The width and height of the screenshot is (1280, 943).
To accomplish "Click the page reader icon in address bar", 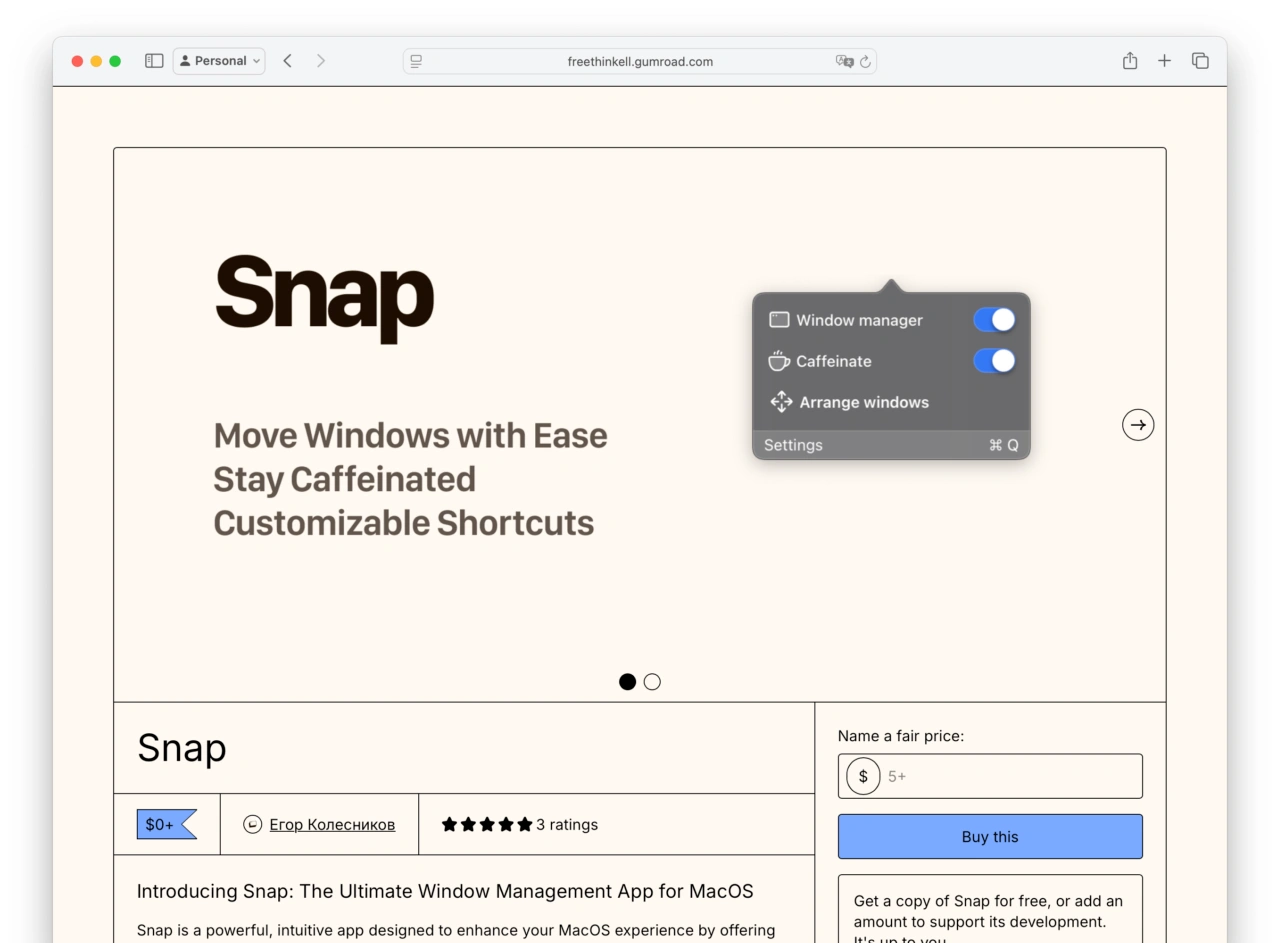I will click(416, 61).
